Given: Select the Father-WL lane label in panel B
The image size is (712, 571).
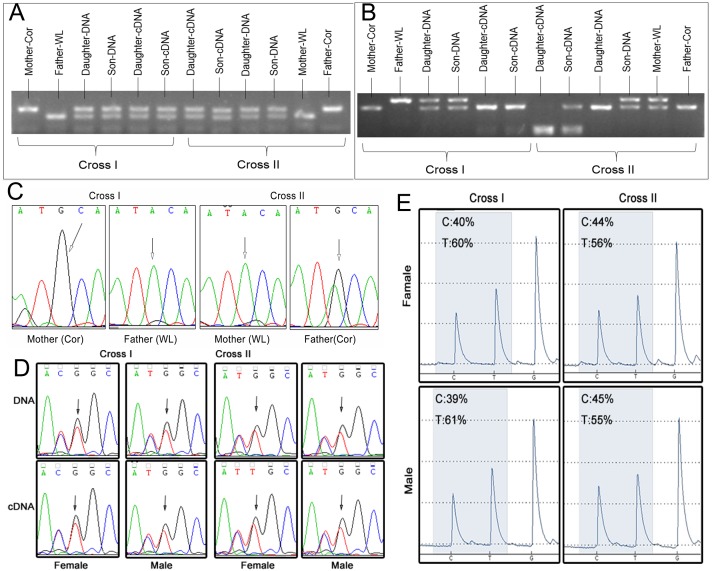Looking at the screenshot, I should pos(399,50).
